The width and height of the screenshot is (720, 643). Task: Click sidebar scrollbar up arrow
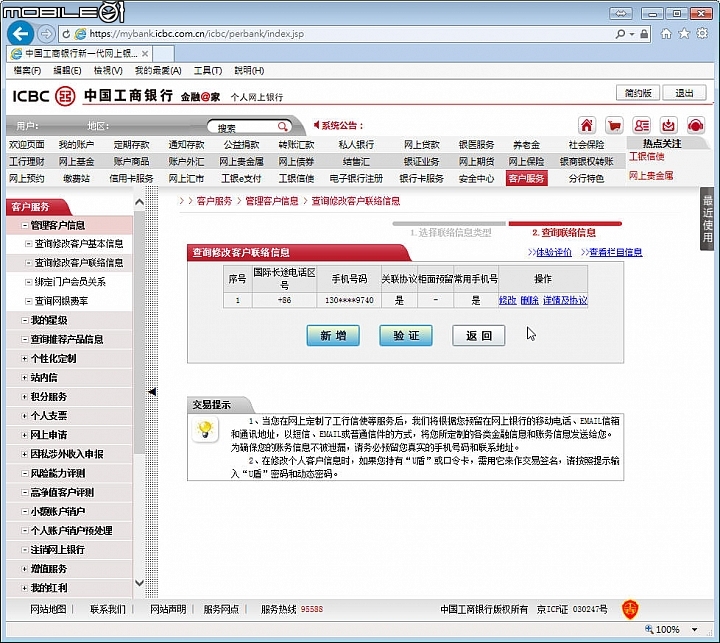coord(140,202)
